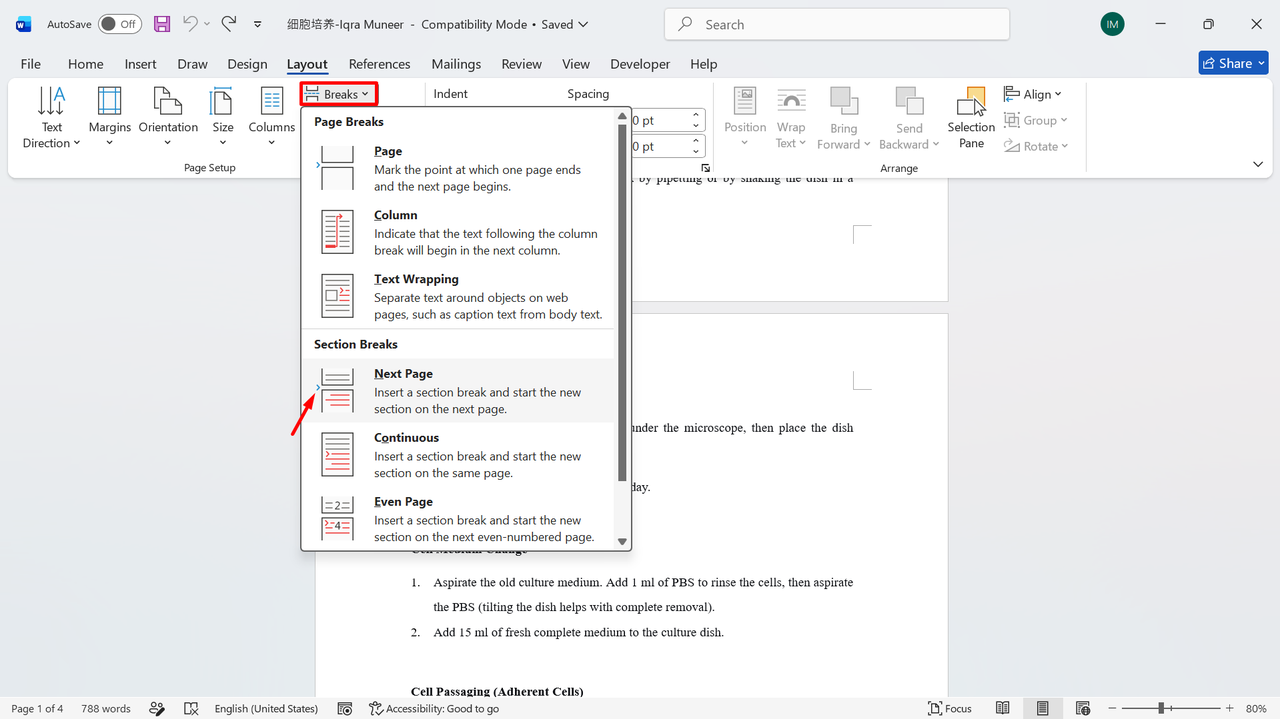This screenshot has width=1280, height=719.
Task: Insert an Even Page section break
Action: pos(459,518)
